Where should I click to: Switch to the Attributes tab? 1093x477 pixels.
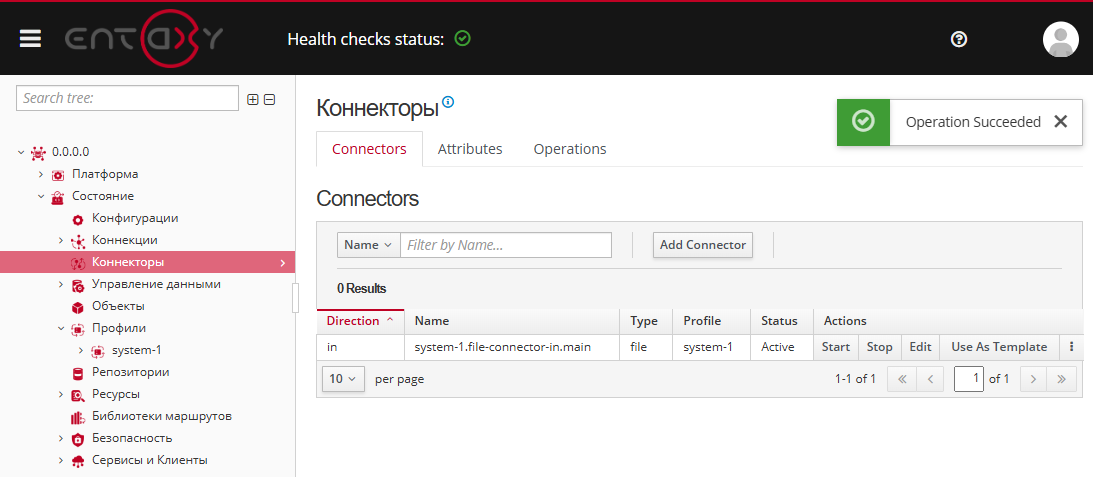point(470,149)
